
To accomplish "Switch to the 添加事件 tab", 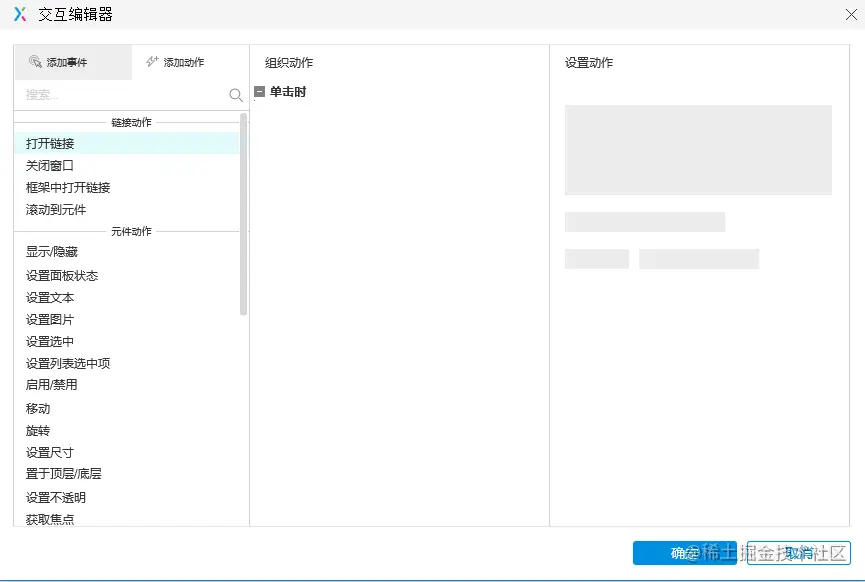I will [73, 62].
